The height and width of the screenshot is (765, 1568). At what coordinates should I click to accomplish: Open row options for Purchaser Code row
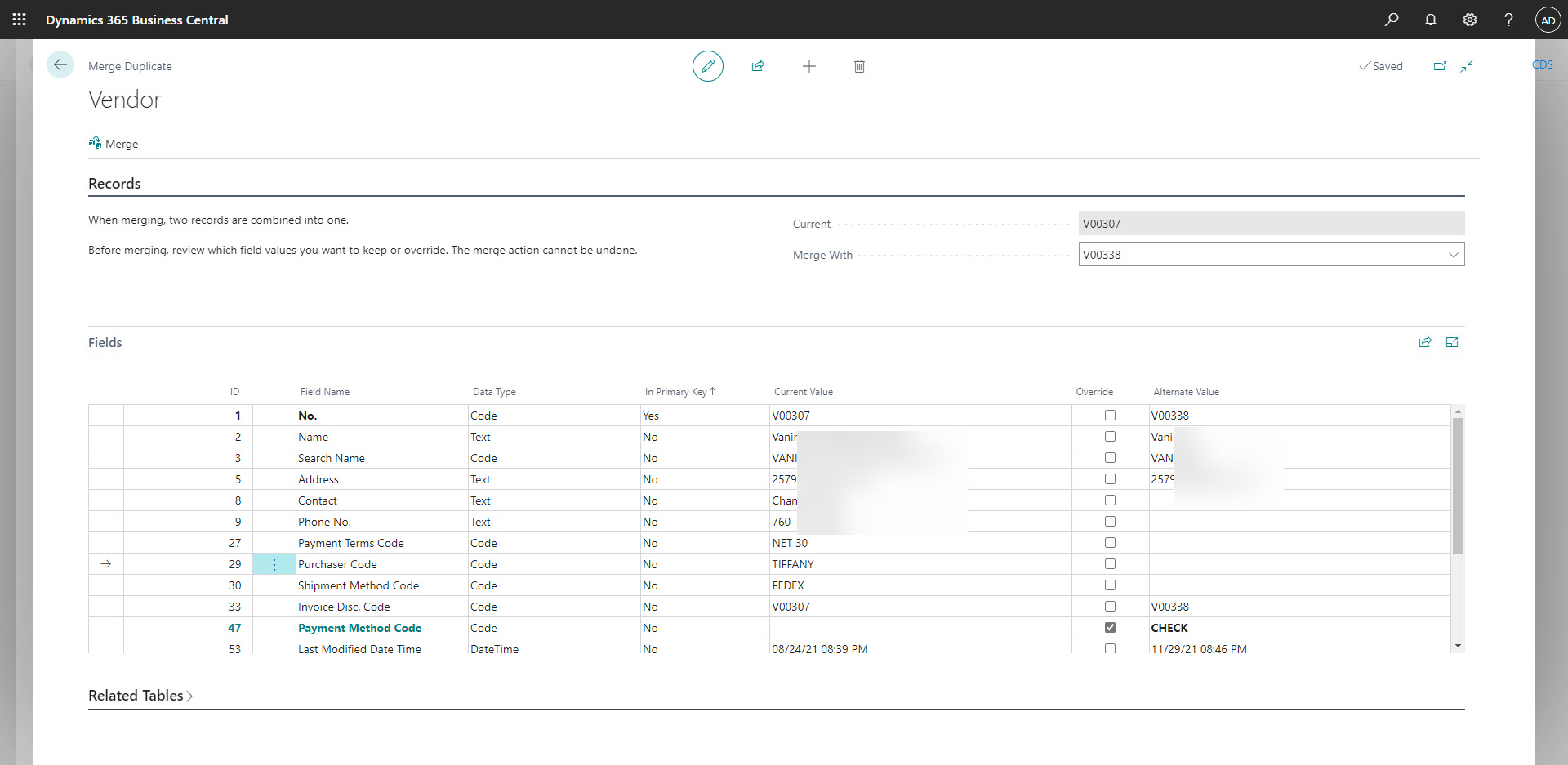(274, 564)
